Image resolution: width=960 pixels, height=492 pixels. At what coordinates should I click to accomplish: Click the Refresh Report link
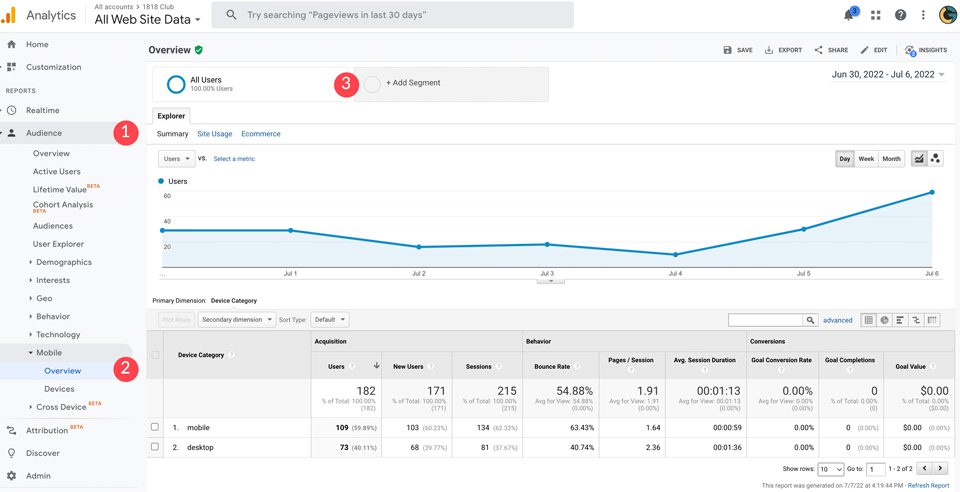click(x=928, y=486)
